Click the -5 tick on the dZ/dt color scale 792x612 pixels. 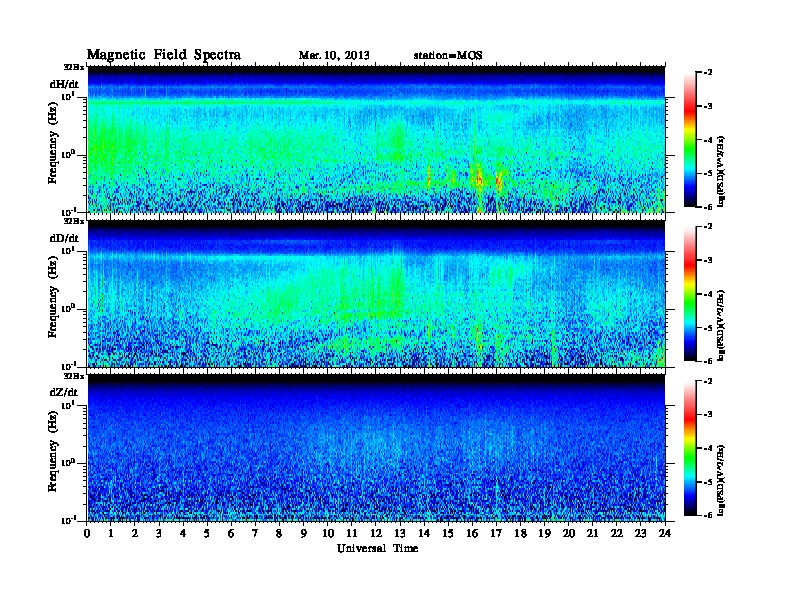[x=708, y=482]
